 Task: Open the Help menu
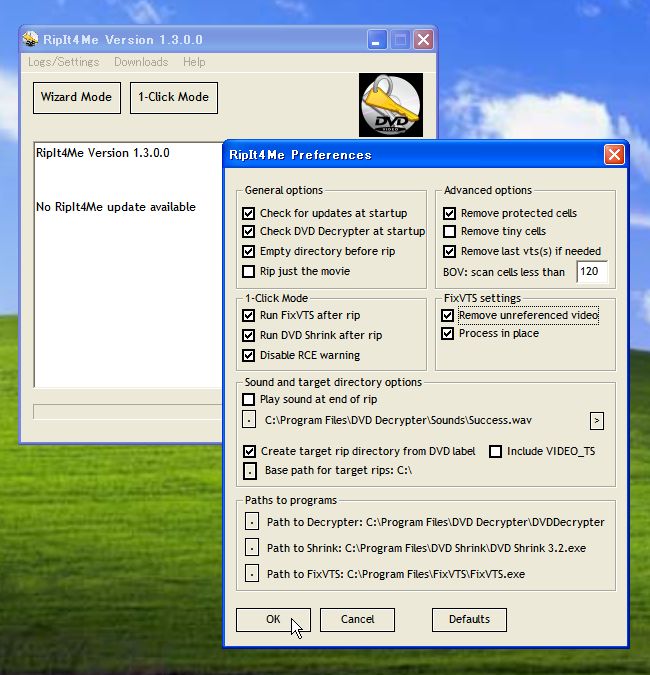coord(194,62)
